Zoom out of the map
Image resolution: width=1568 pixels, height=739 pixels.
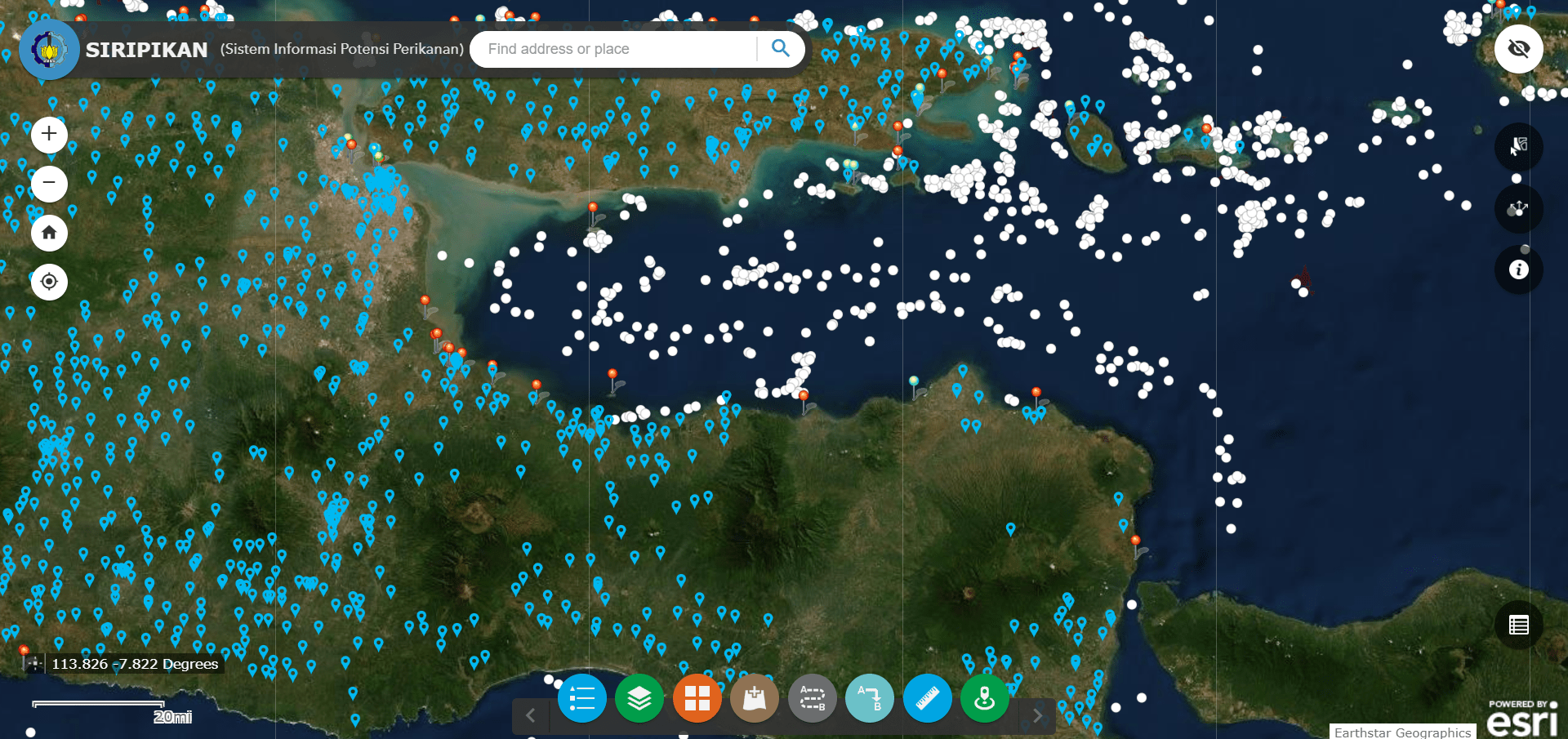click(x=49, y=183)
